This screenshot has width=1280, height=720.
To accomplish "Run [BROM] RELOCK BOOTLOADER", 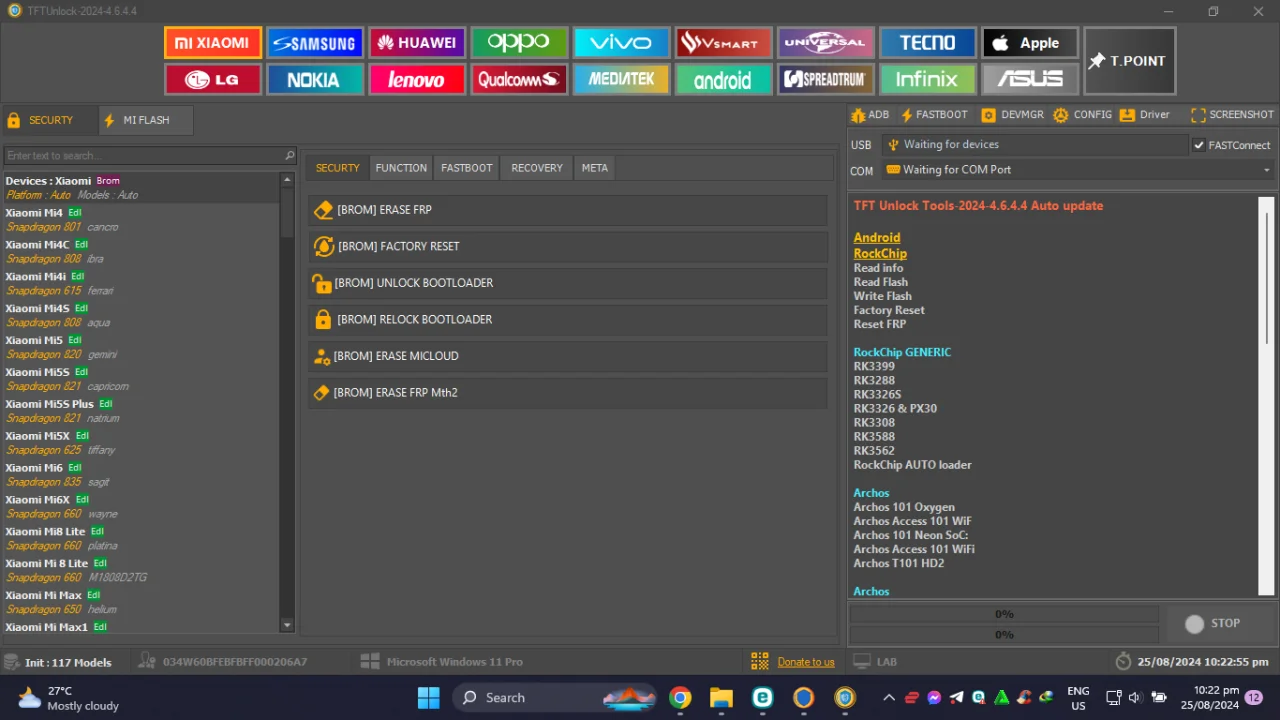I will pyautogui.click(x=568, y=320).
